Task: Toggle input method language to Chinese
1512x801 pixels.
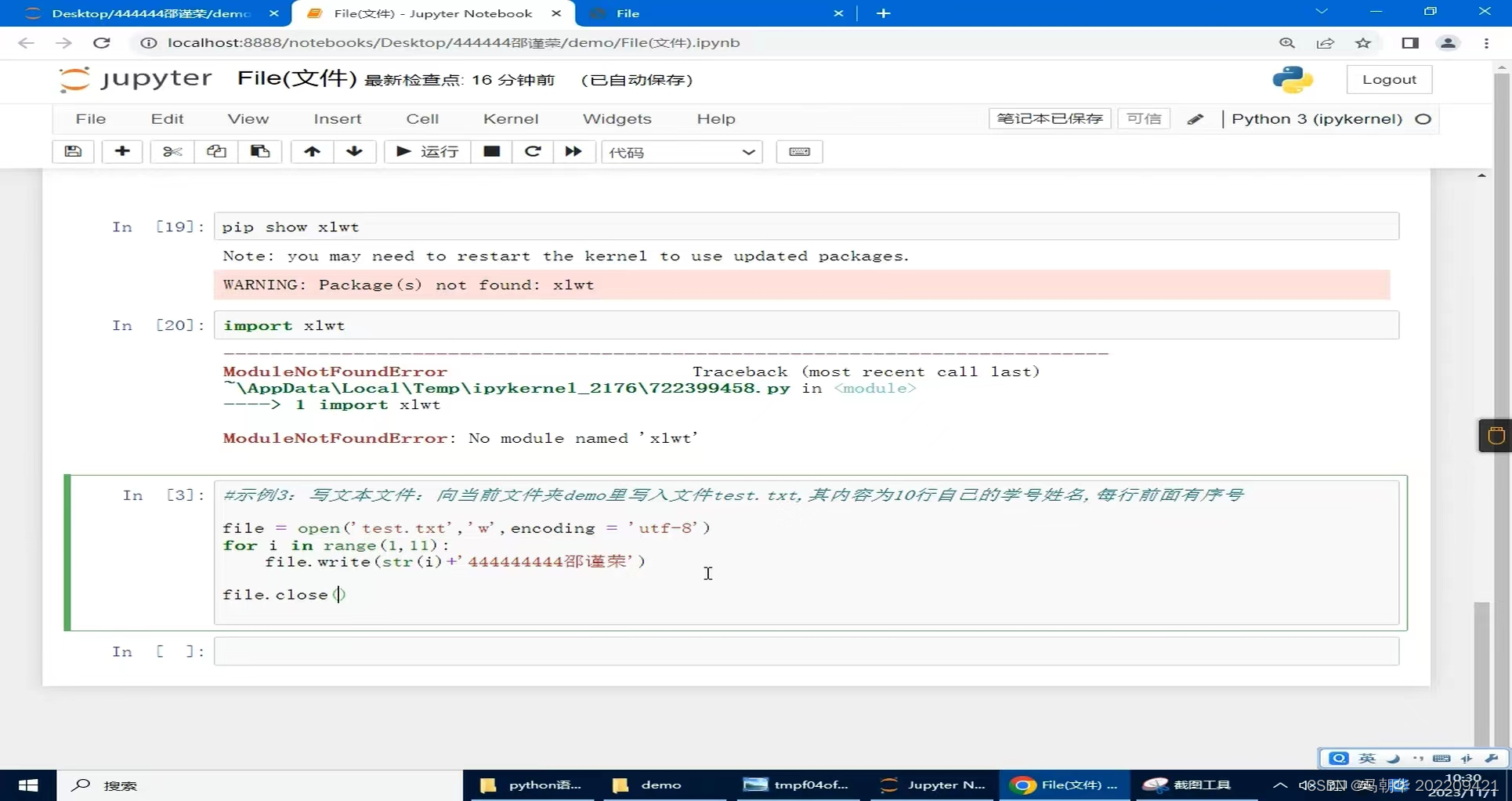Action: pos(1366,758)
